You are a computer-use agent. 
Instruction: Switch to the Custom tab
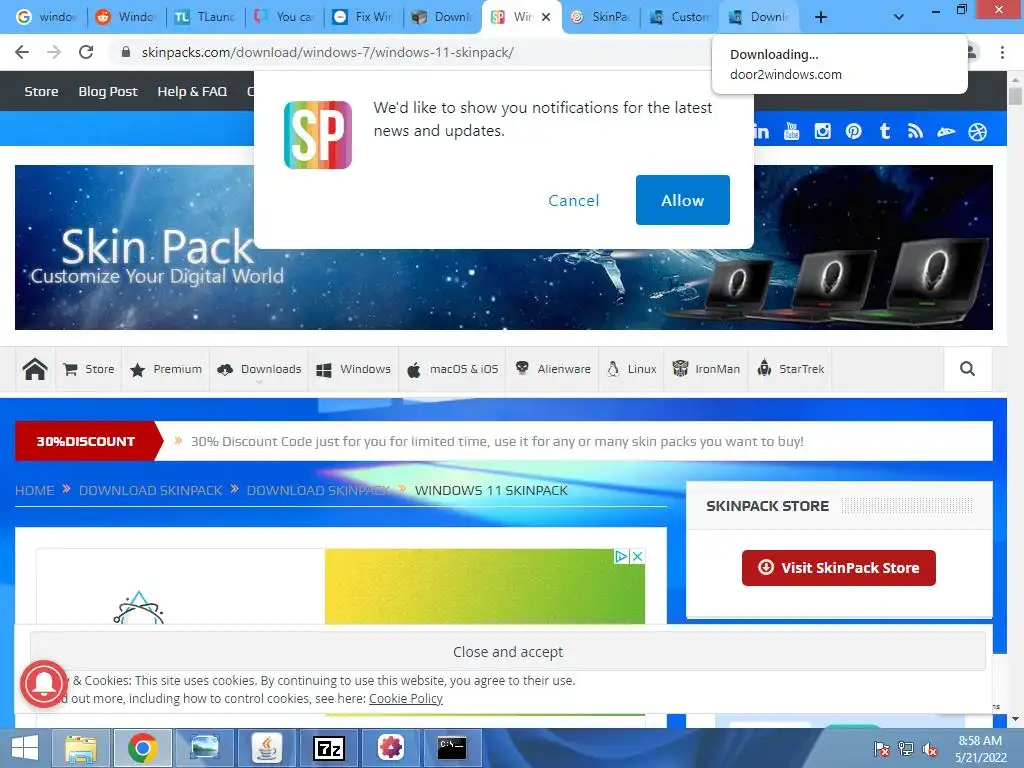point(680,17)
